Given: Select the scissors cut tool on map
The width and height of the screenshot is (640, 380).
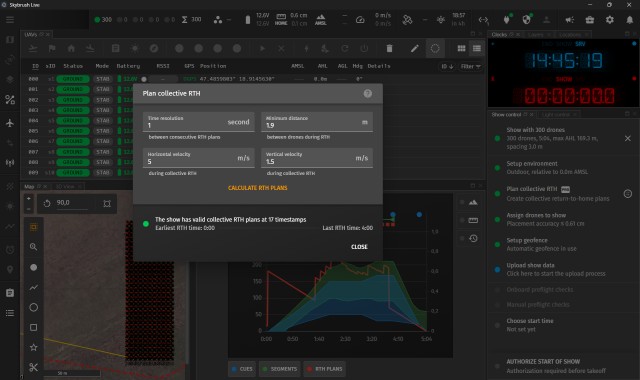Looking at the screenshot, I should tap(33, 367).
